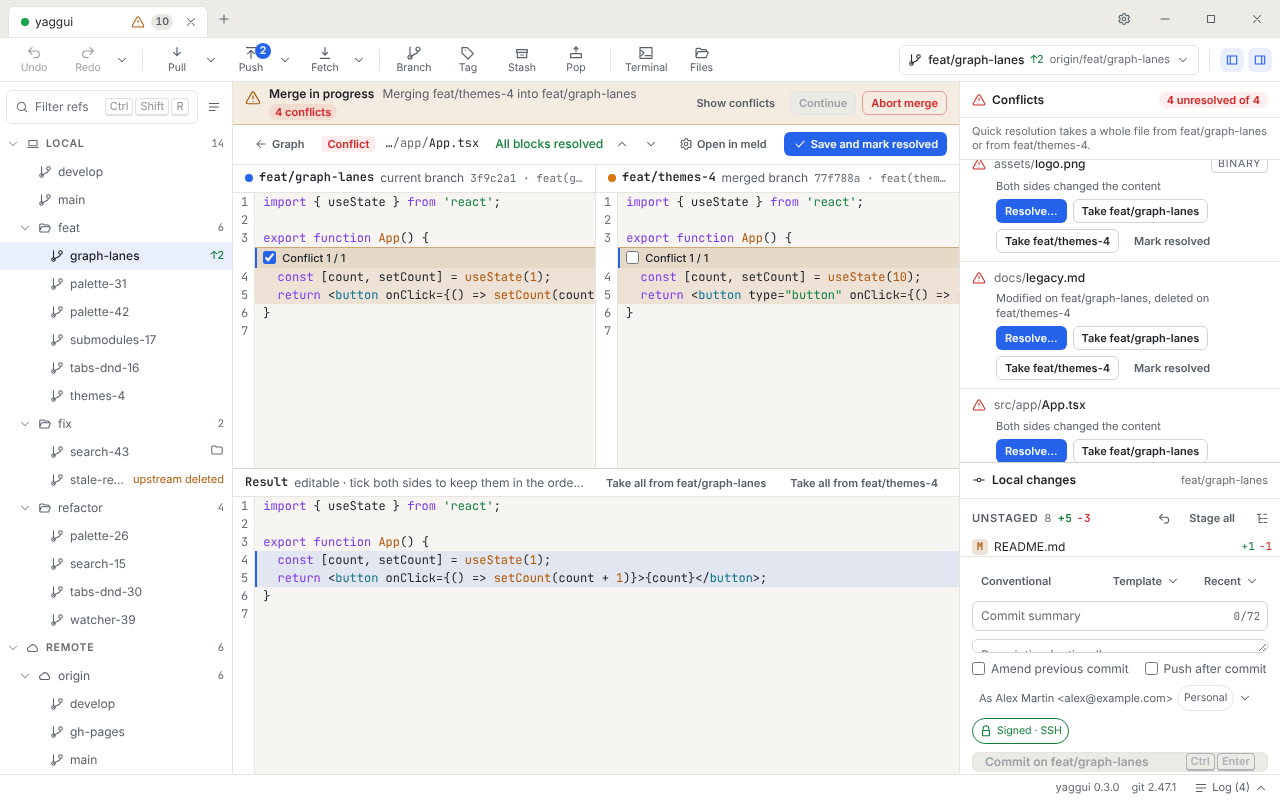
Task: Jump to next conflict block arrow
Action: (651, 144)
